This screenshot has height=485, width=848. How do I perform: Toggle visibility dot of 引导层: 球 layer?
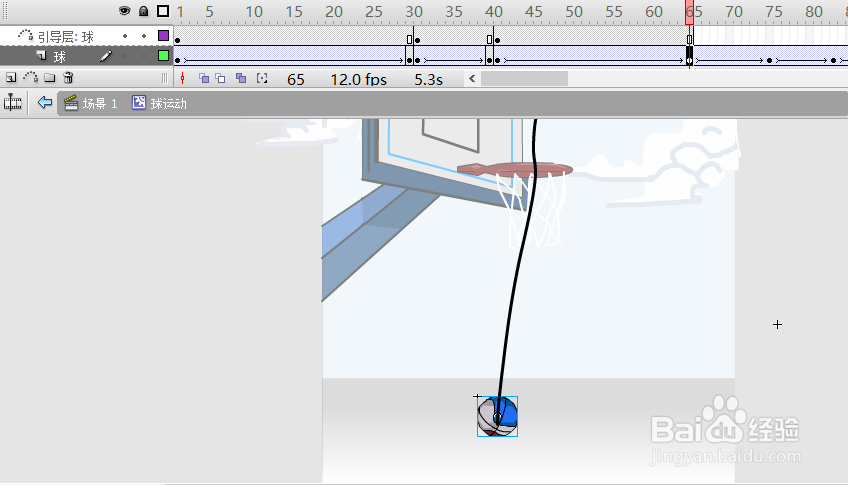[125, 36]
